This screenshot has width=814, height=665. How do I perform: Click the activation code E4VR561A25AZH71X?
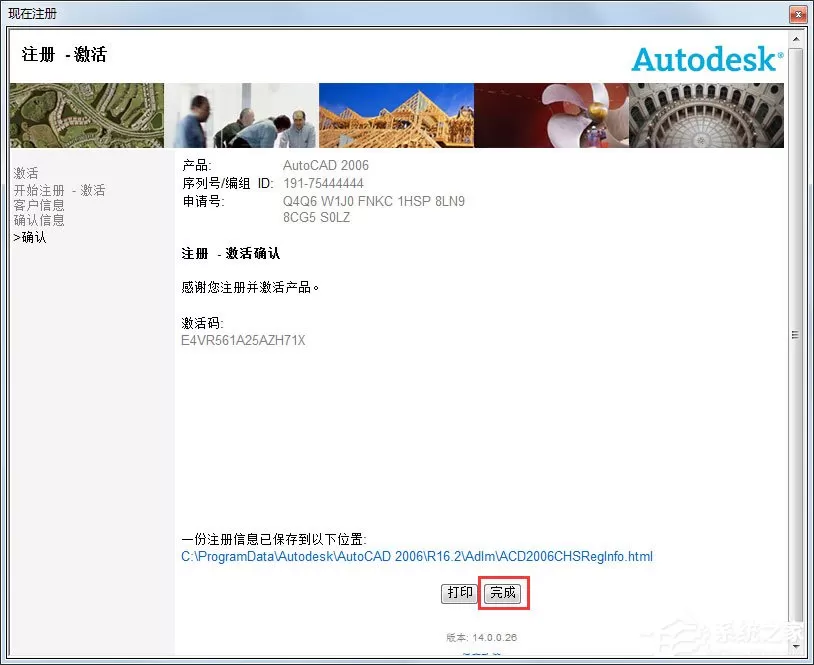pyautogui.click(x=243, y=341)
